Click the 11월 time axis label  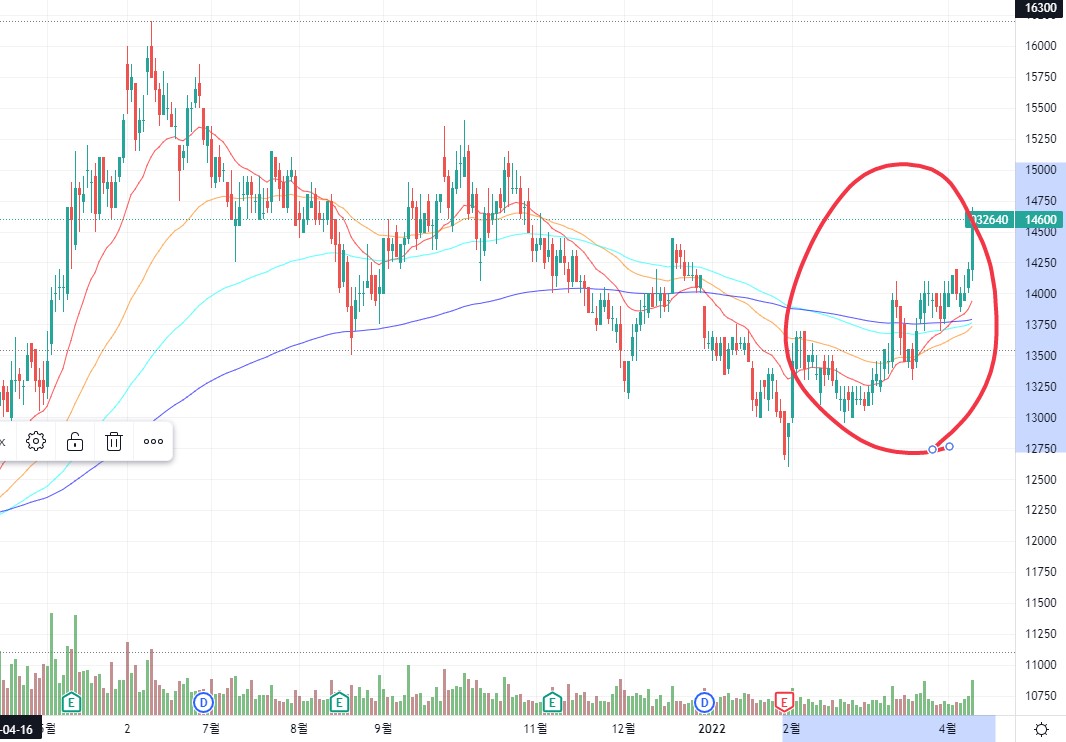click(536, 729)
